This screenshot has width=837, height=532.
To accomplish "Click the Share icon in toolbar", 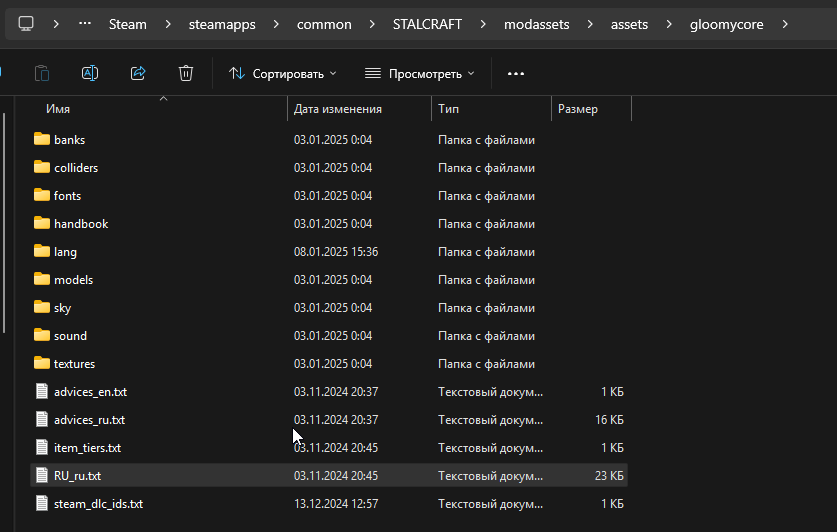I will pos(138,73).
